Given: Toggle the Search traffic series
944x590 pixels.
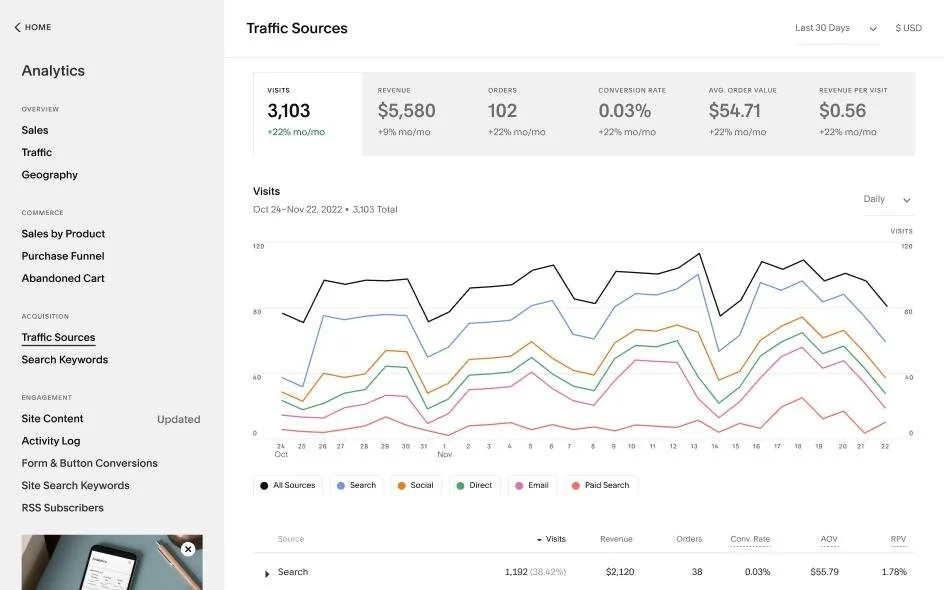Looking at the screenshot, I should pos(356,485).
